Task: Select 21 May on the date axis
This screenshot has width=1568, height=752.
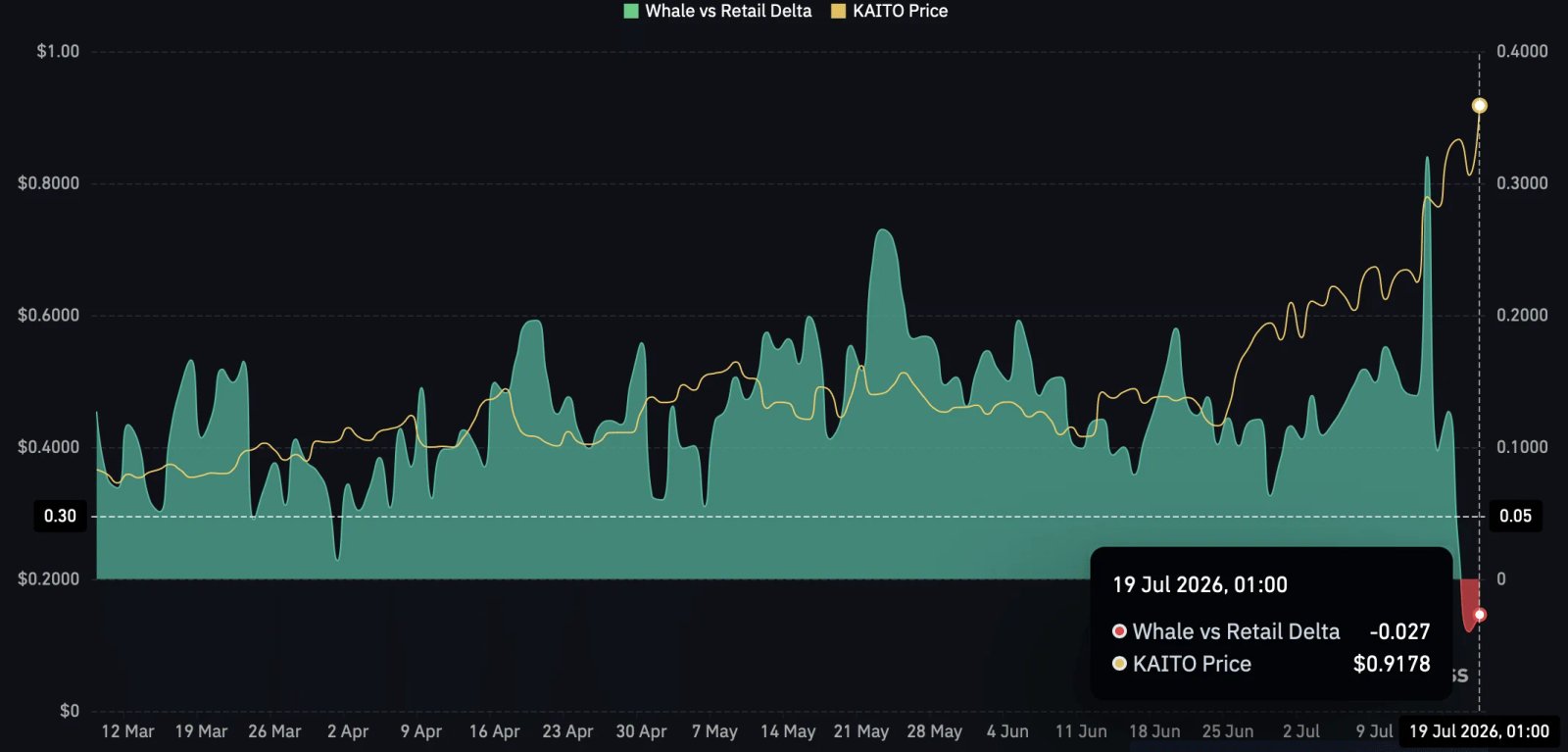Action: pos(861,731)
